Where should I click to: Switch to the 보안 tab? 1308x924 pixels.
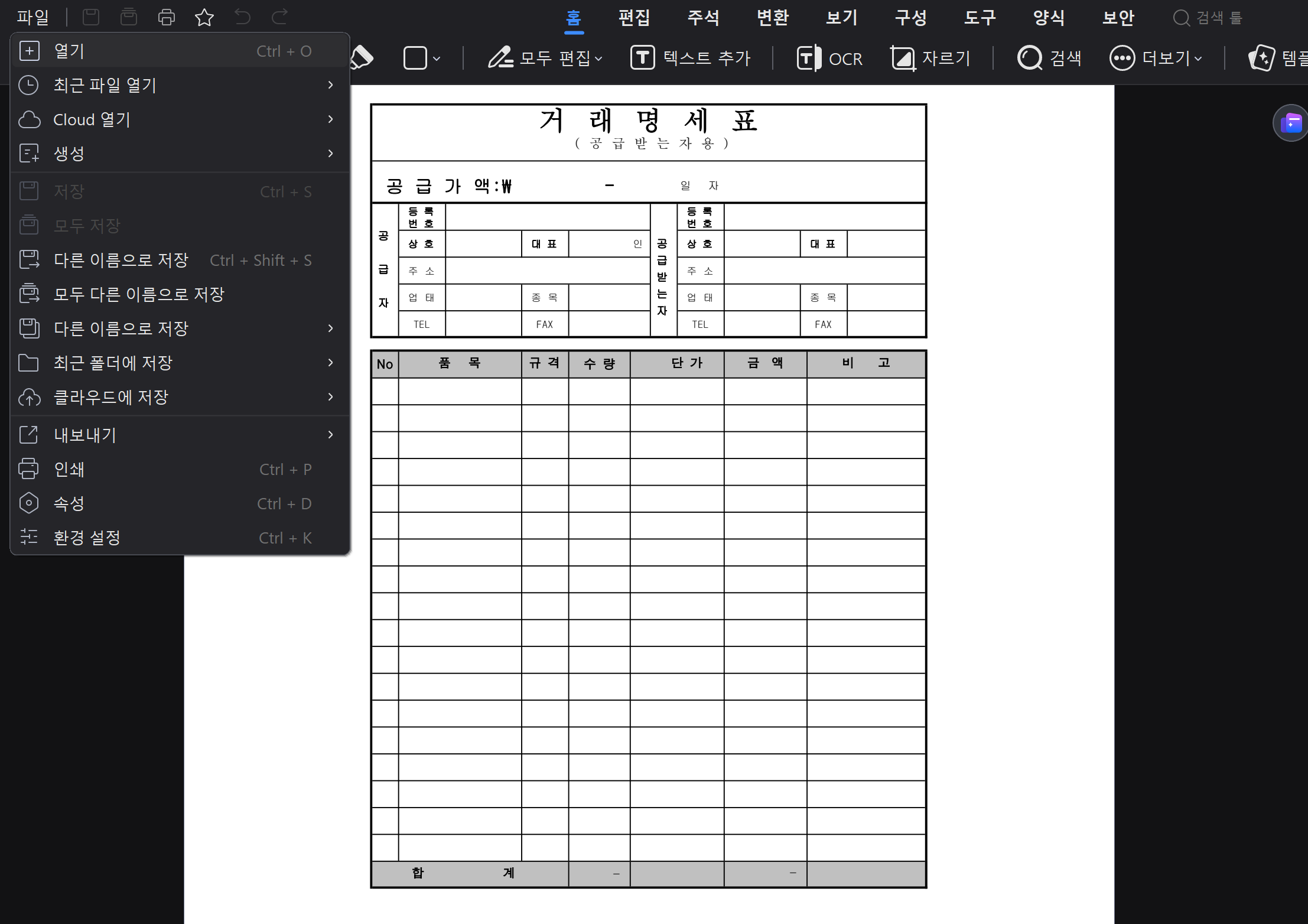(x=1118, y=18)
